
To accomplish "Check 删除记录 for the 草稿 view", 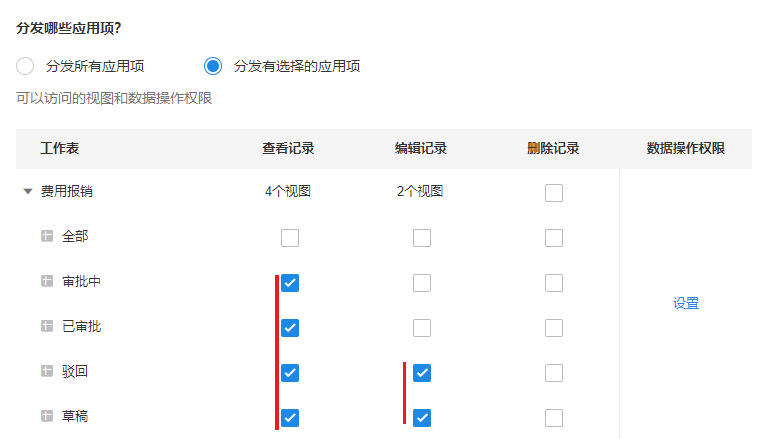I will pyautogui.click(x=554, y=418).
